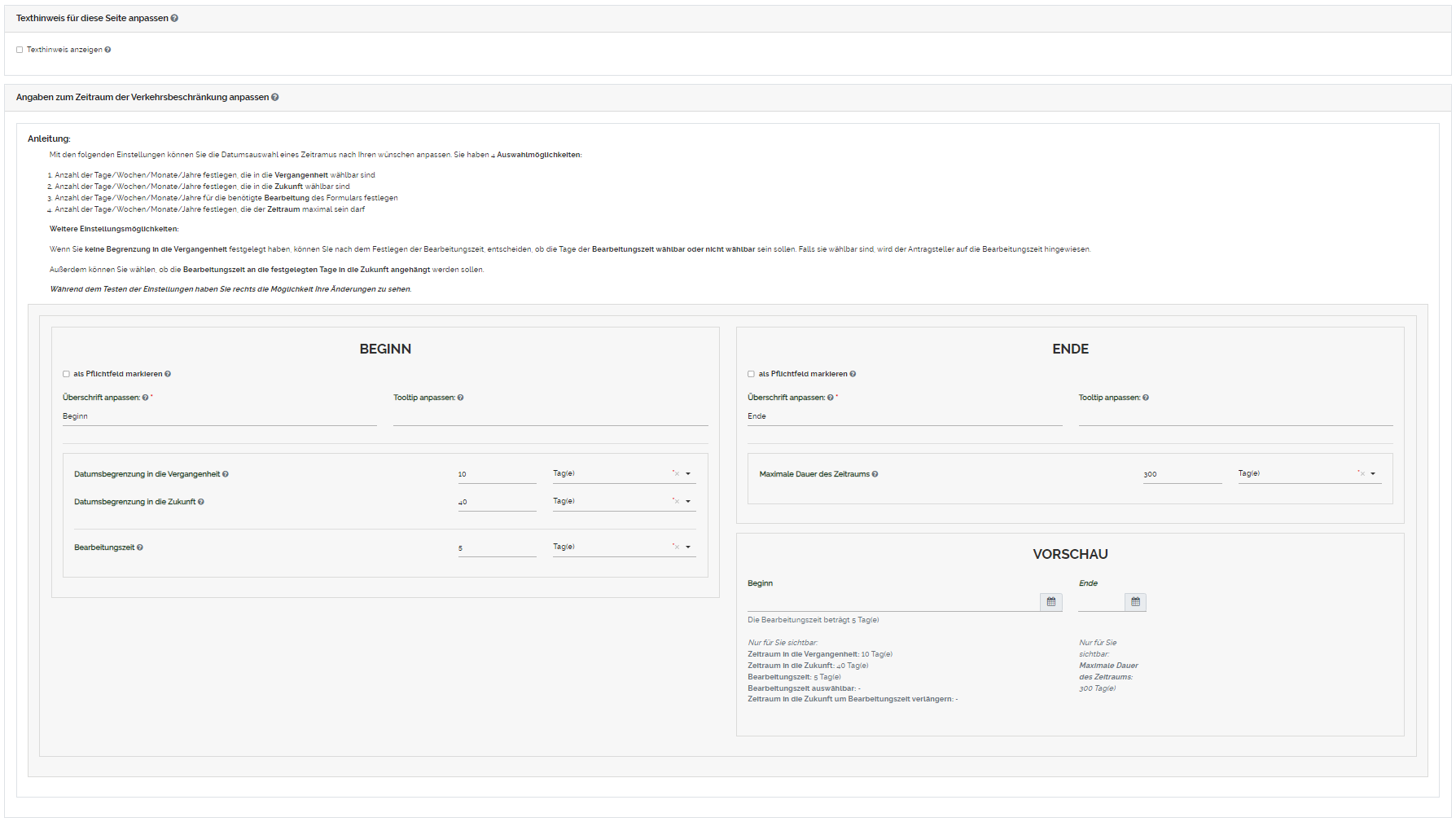
Task: Click the Beginn Überschrift text field
Action: coord(219,416)
